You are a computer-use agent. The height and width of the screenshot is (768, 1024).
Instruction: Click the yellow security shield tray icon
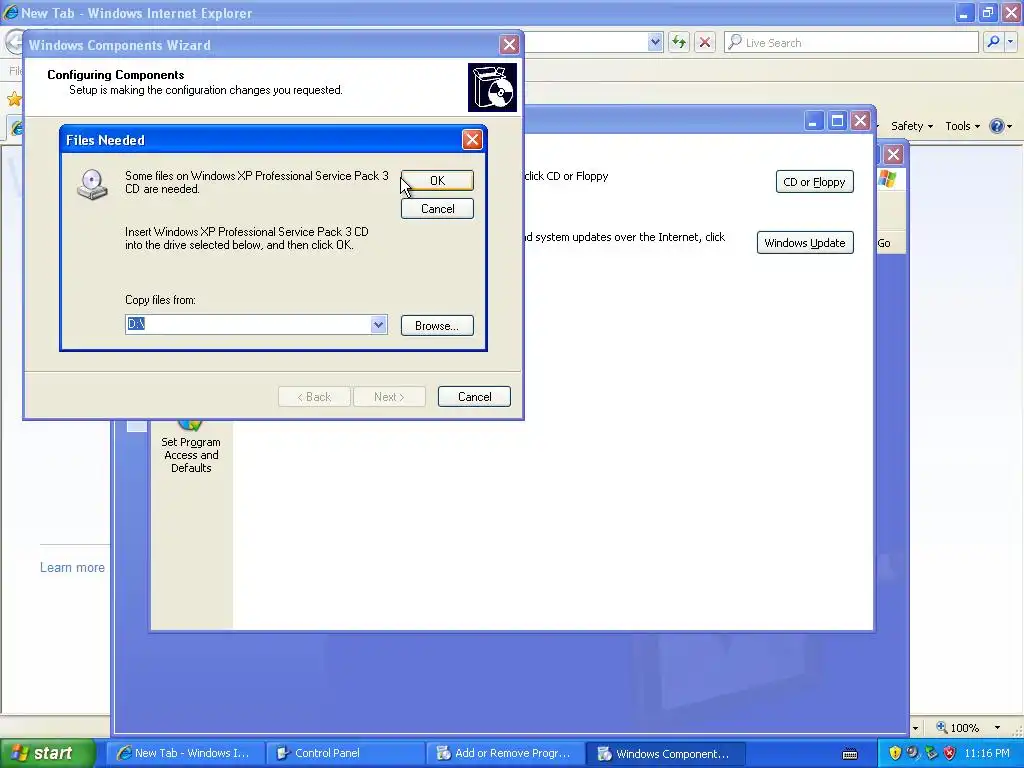click(895, 754)
